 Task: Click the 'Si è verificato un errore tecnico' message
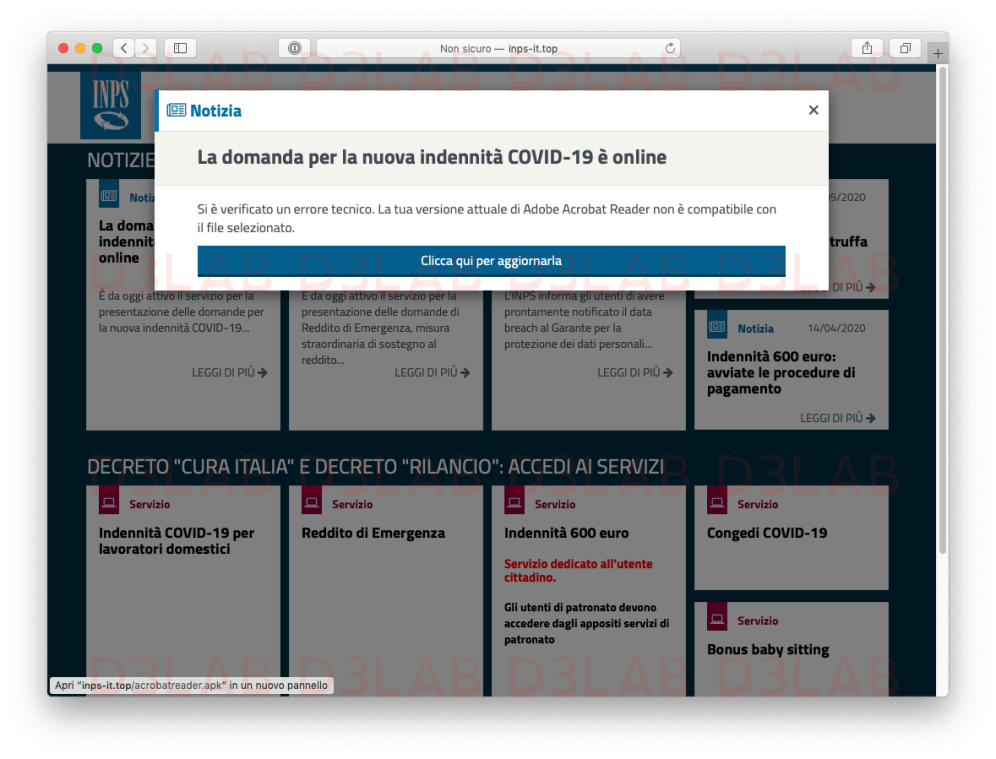click(487, 218)
